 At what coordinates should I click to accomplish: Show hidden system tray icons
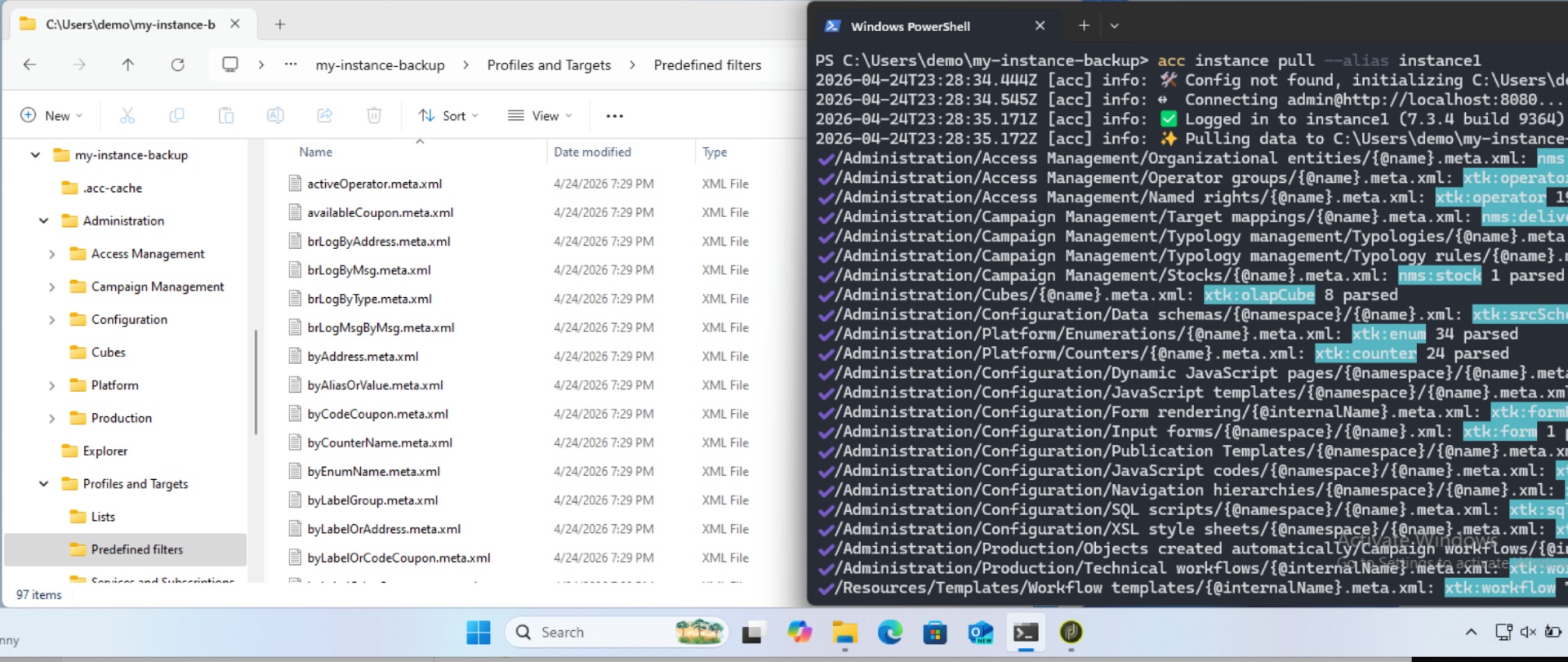coord(1471,632)
